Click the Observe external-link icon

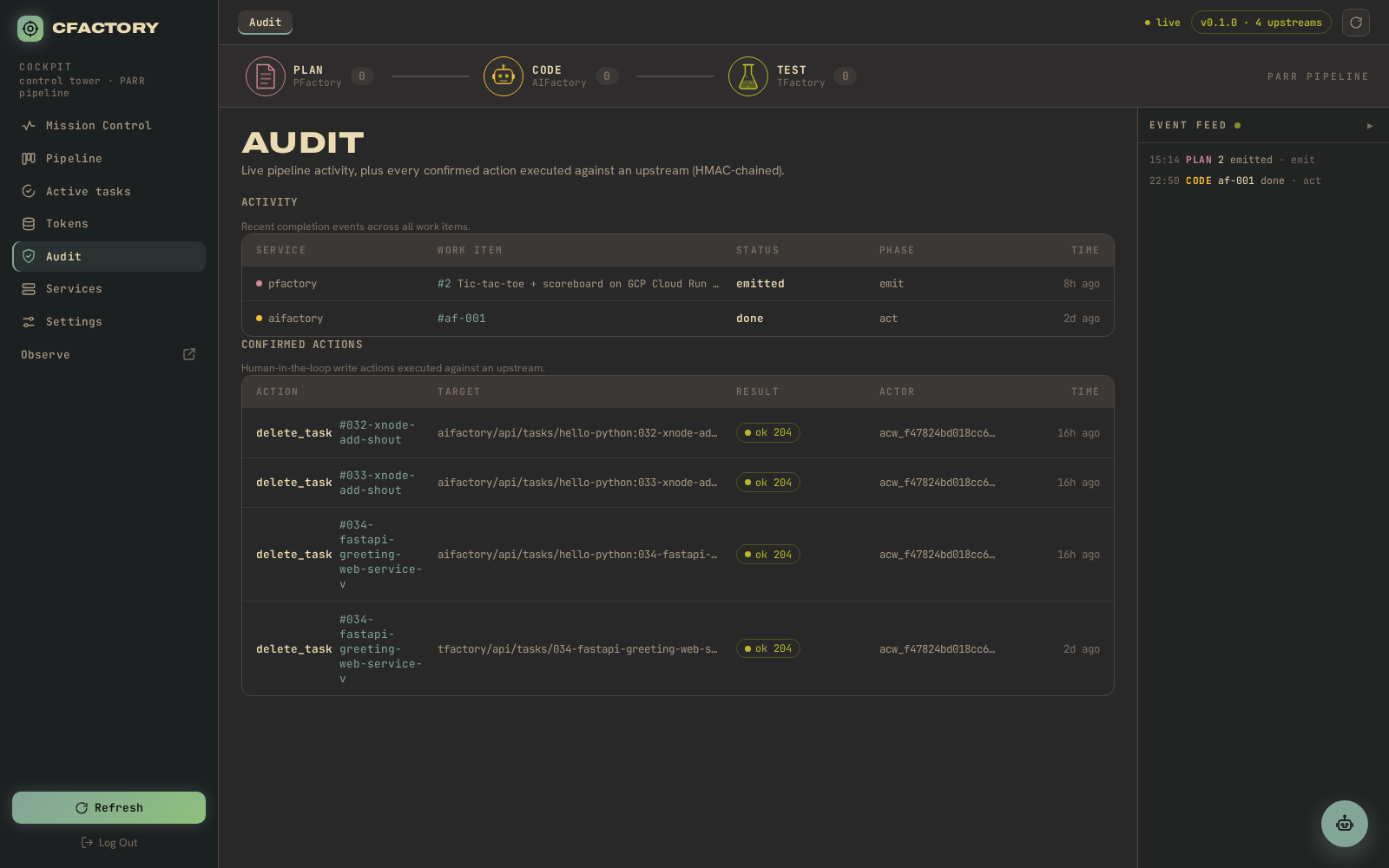point(189,354)
